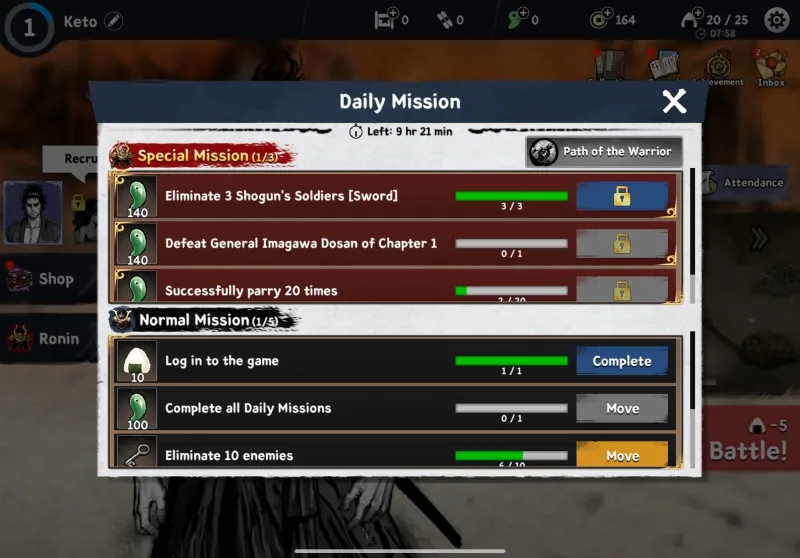Open Path of the Warrior

point(604,152)
